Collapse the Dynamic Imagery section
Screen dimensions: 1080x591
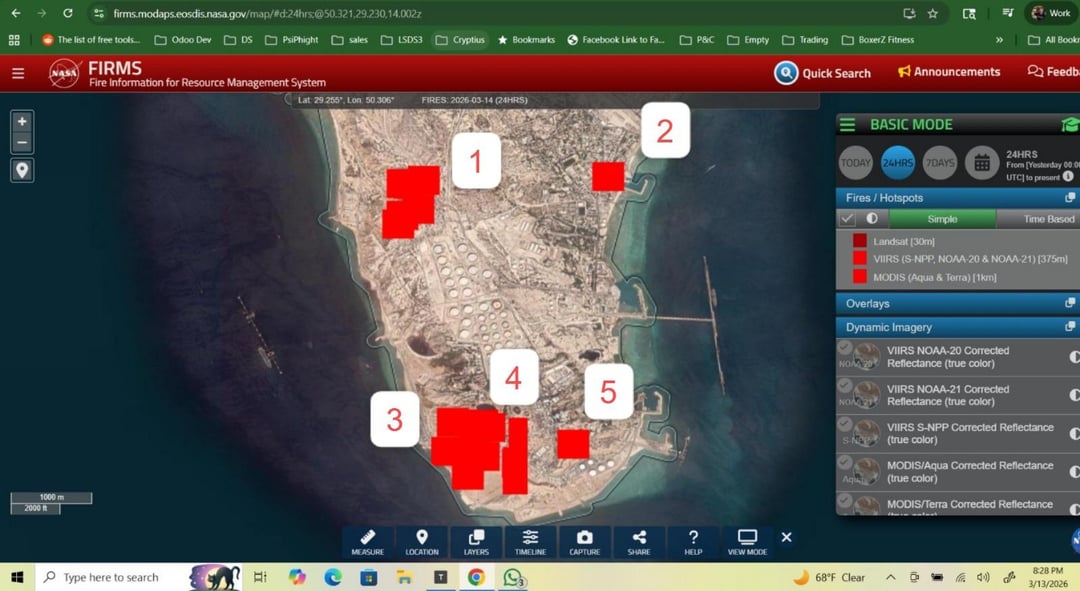click(x=1069, y=327)
